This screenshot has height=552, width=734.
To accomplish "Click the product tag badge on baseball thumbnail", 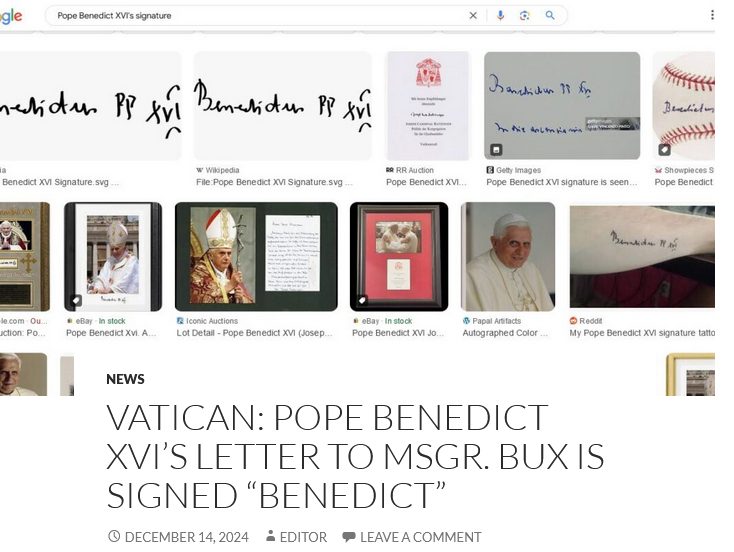I will coord(664,149).
